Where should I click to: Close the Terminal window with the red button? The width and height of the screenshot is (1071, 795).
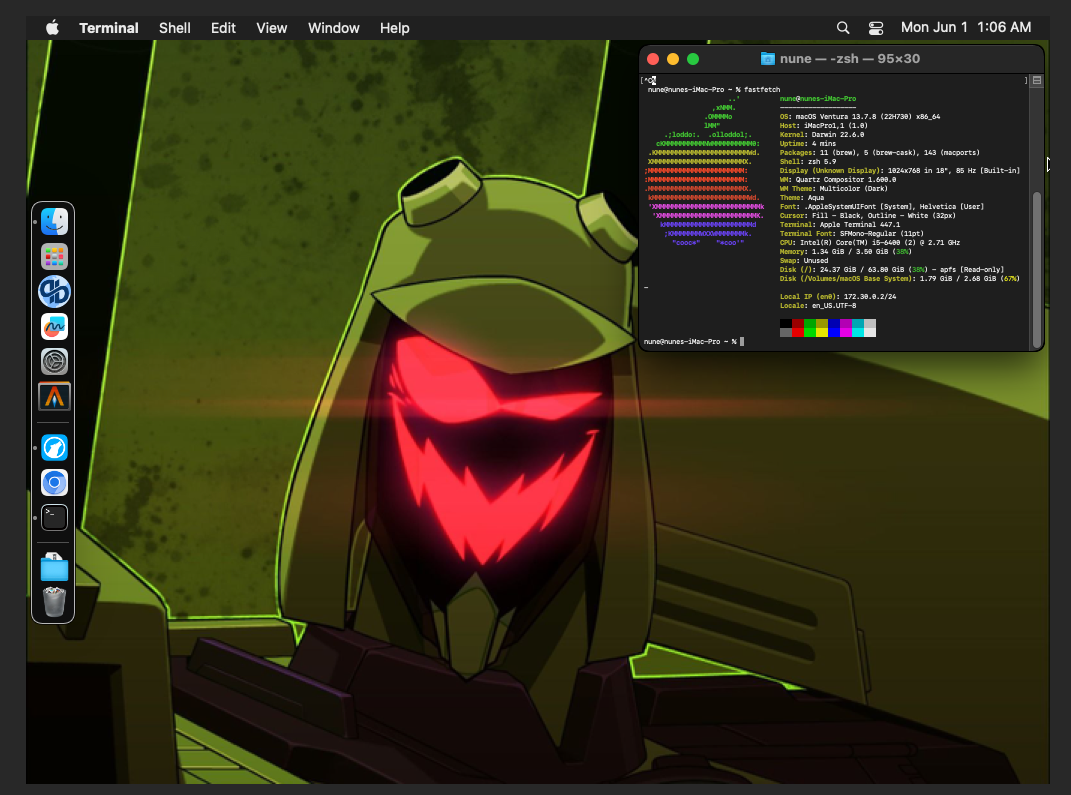(653, 59)
